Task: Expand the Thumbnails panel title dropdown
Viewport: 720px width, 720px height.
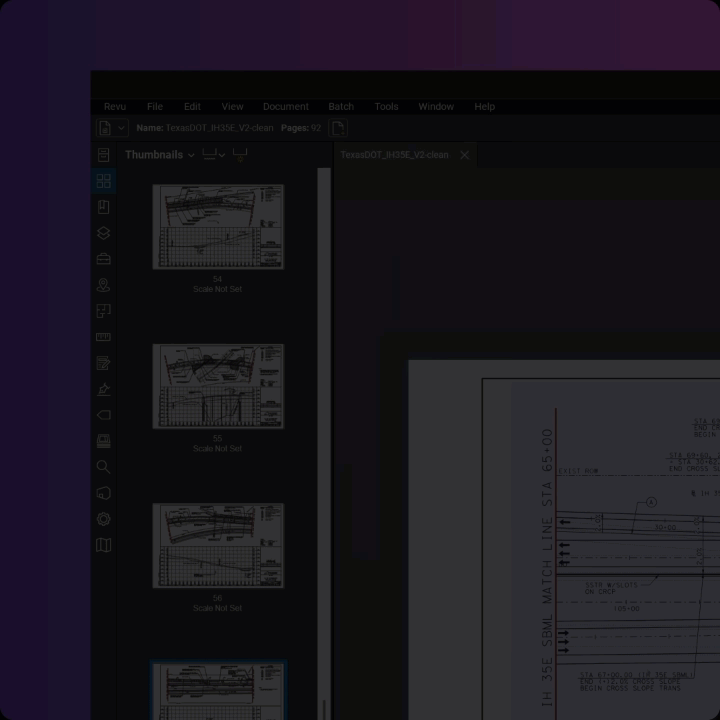Action: coord(190,155)
